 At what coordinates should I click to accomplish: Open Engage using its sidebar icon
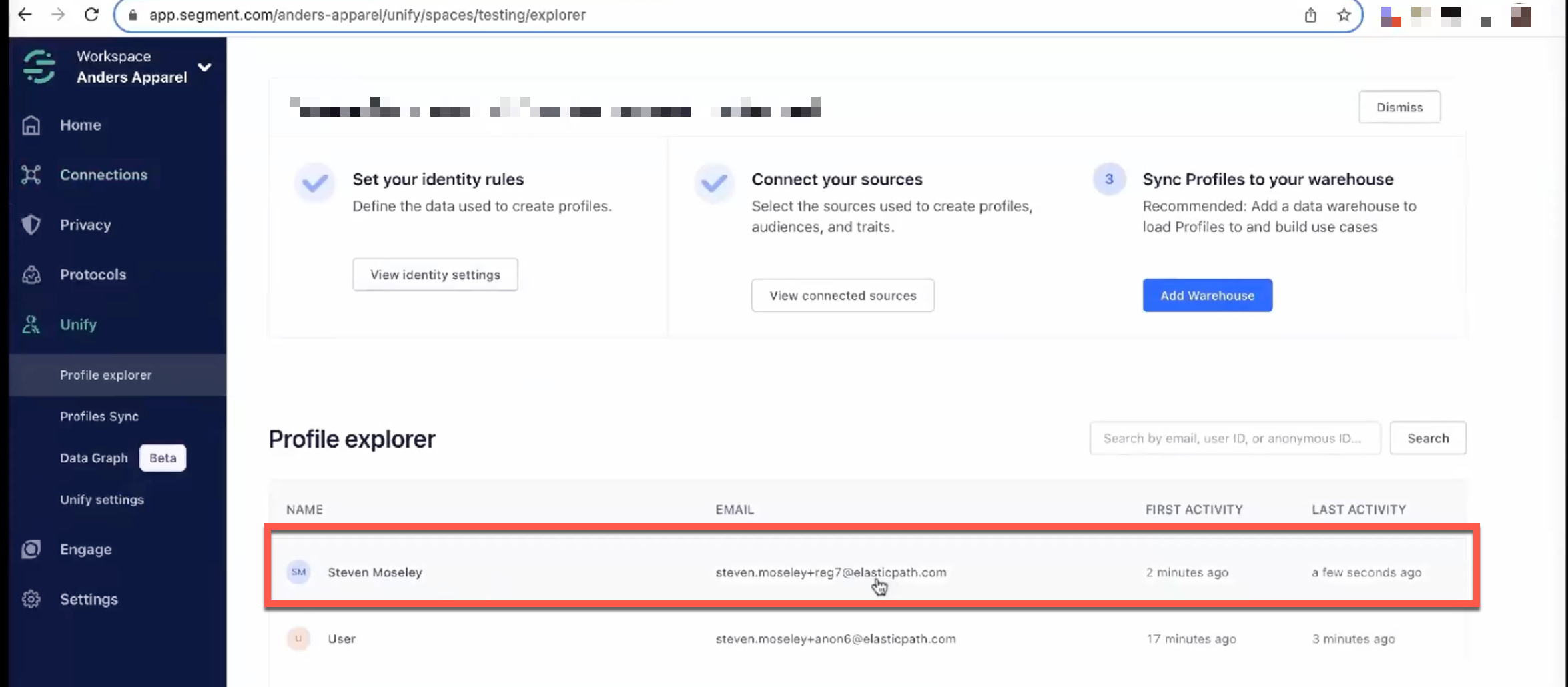[x=31, y=549]
